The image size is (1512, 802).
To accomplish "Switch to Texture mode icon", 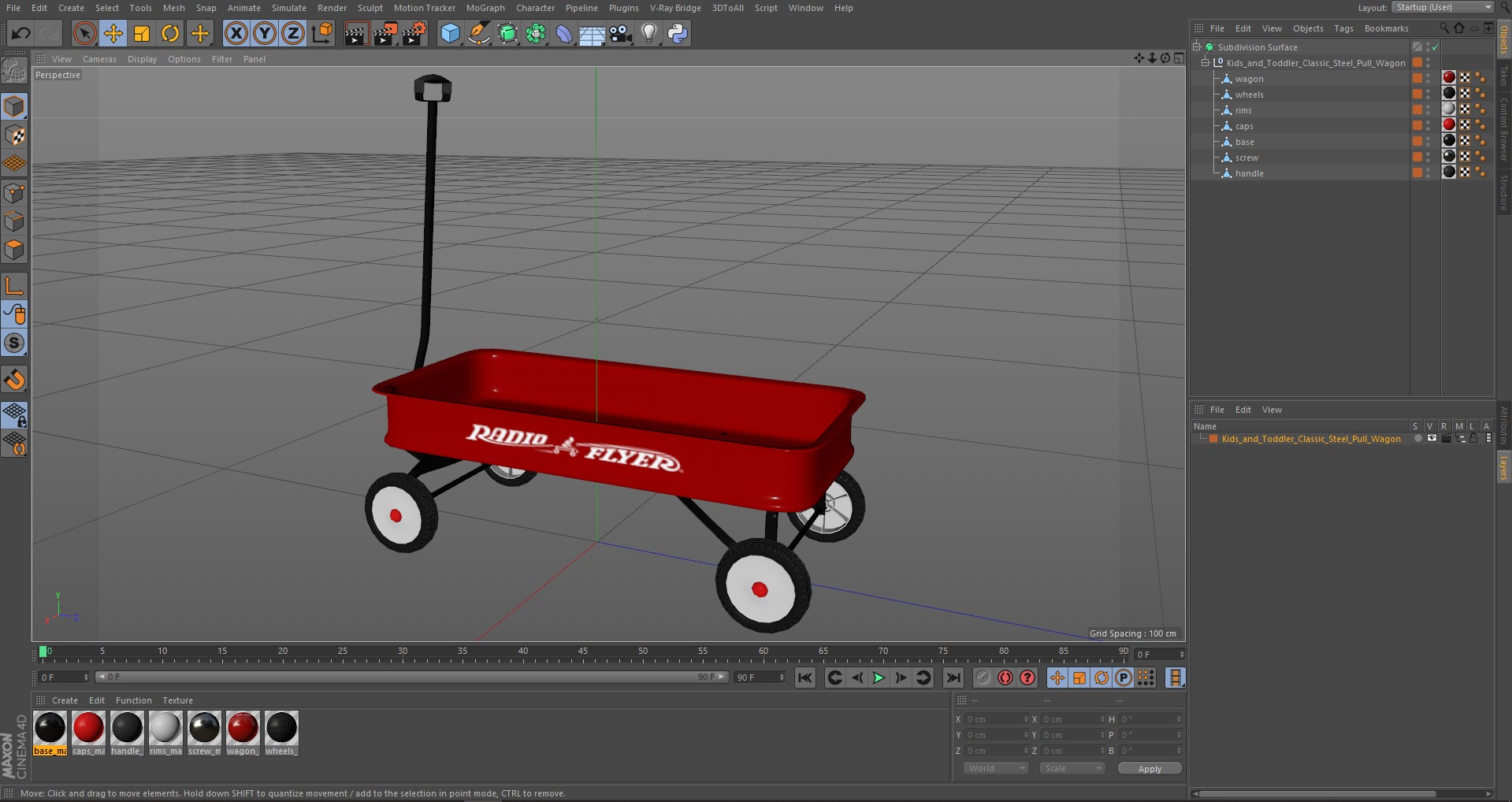I will click(14, 136).
